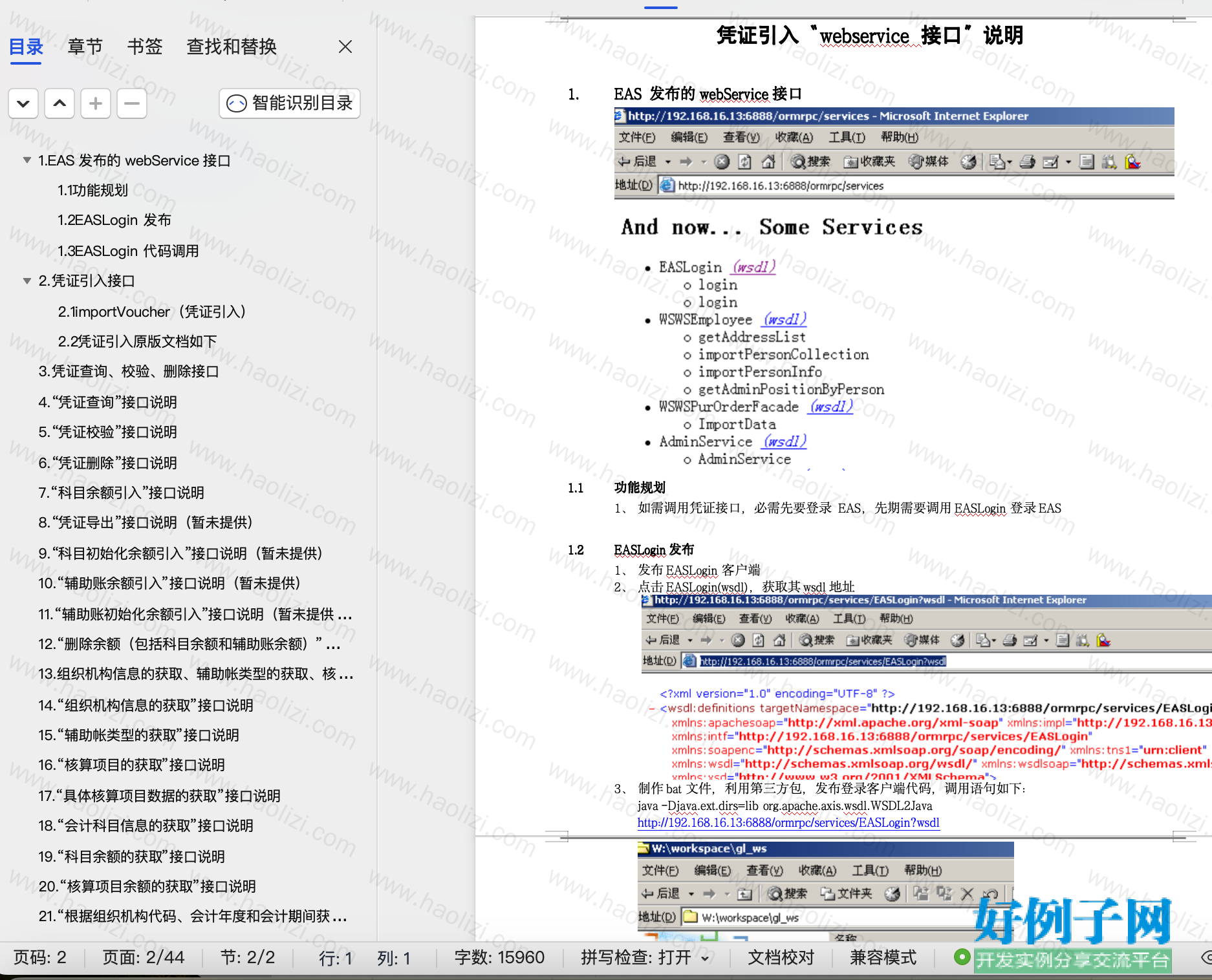The height and width of the screenshot is (980, 1212).
Task: Collapse the 1.EAS 发布的 webService 接口 section
Action: [x=27, y=160]
